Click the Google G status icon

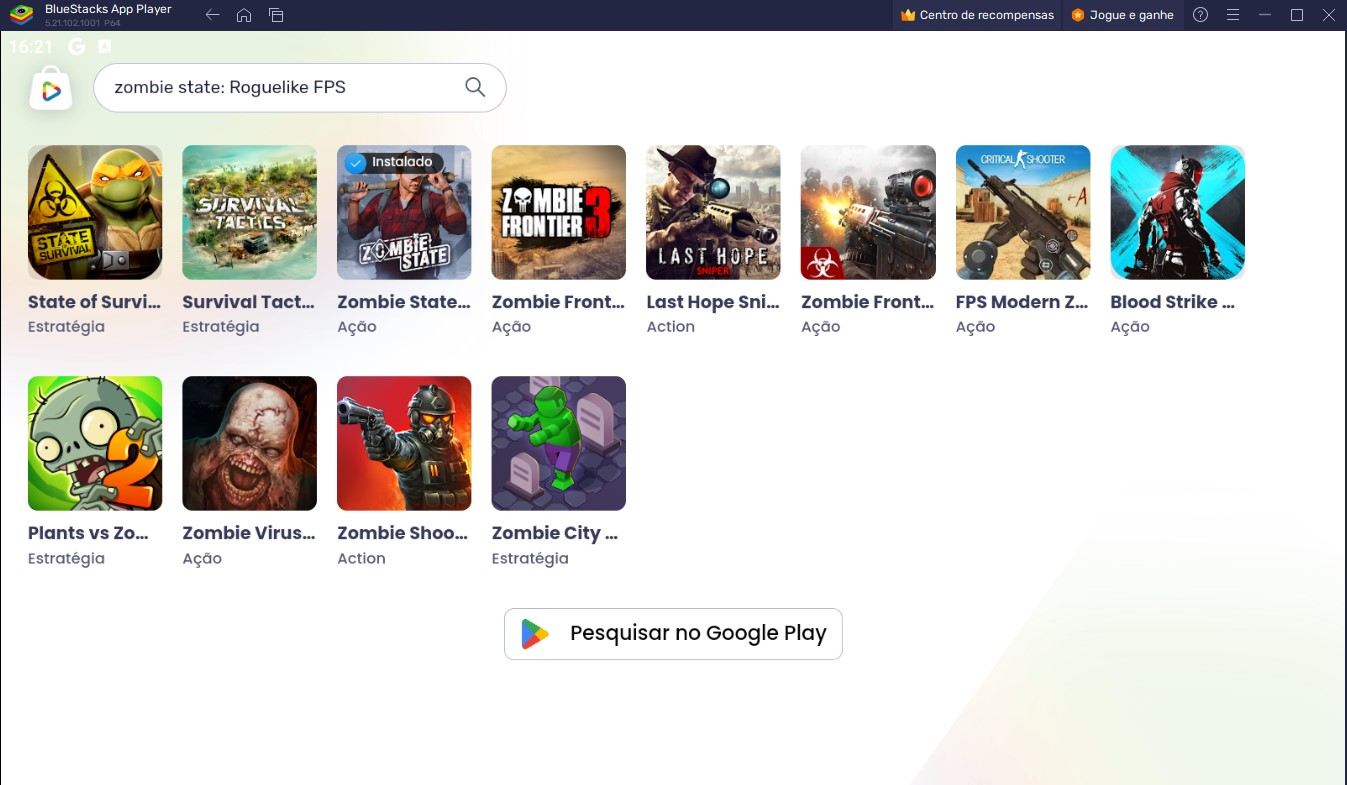coord(77,46)
